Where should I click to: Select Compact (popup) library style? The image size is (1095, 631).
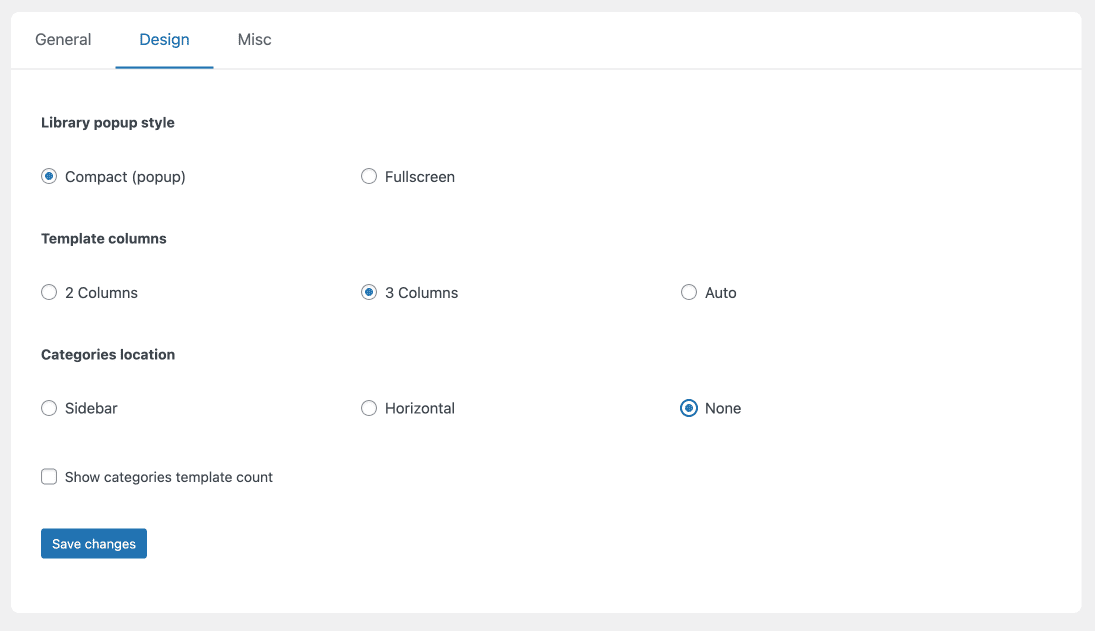click(x=49, y=177)
